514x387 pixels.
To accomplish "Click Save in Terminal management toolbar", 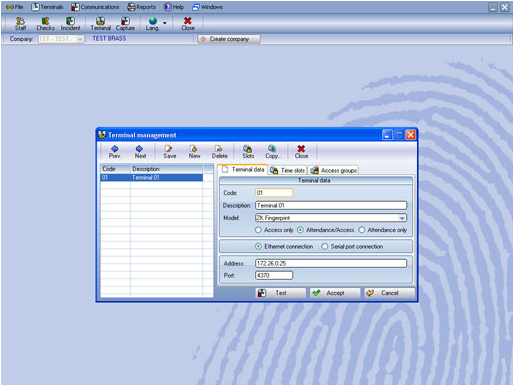I will tap(169, 152).
